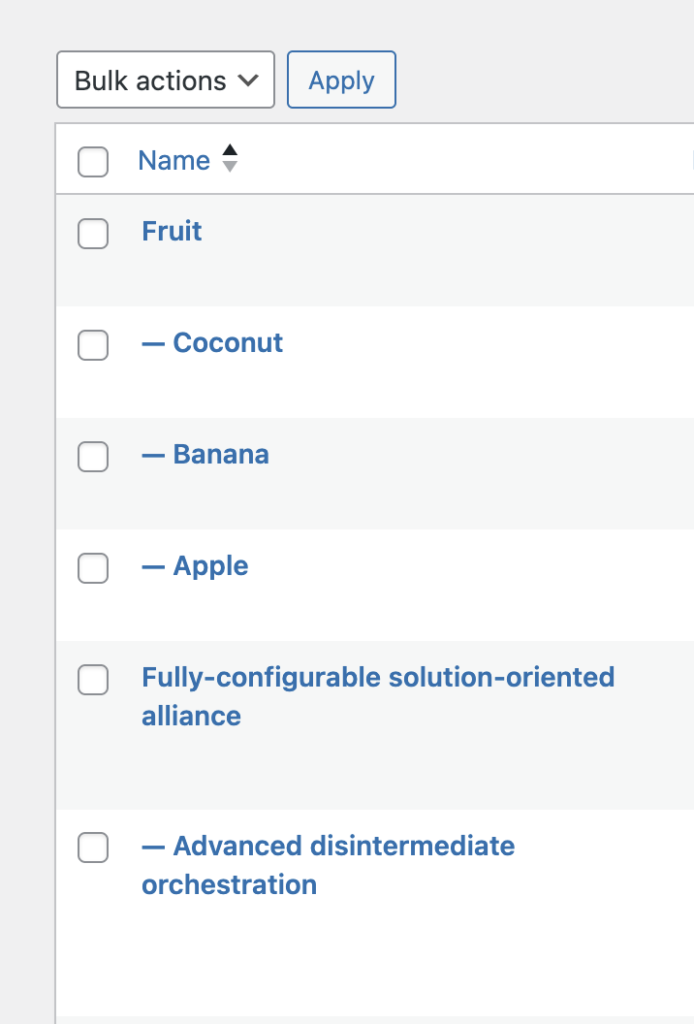
Task: Open the Bulk actions dropdown
Action: 165,81
